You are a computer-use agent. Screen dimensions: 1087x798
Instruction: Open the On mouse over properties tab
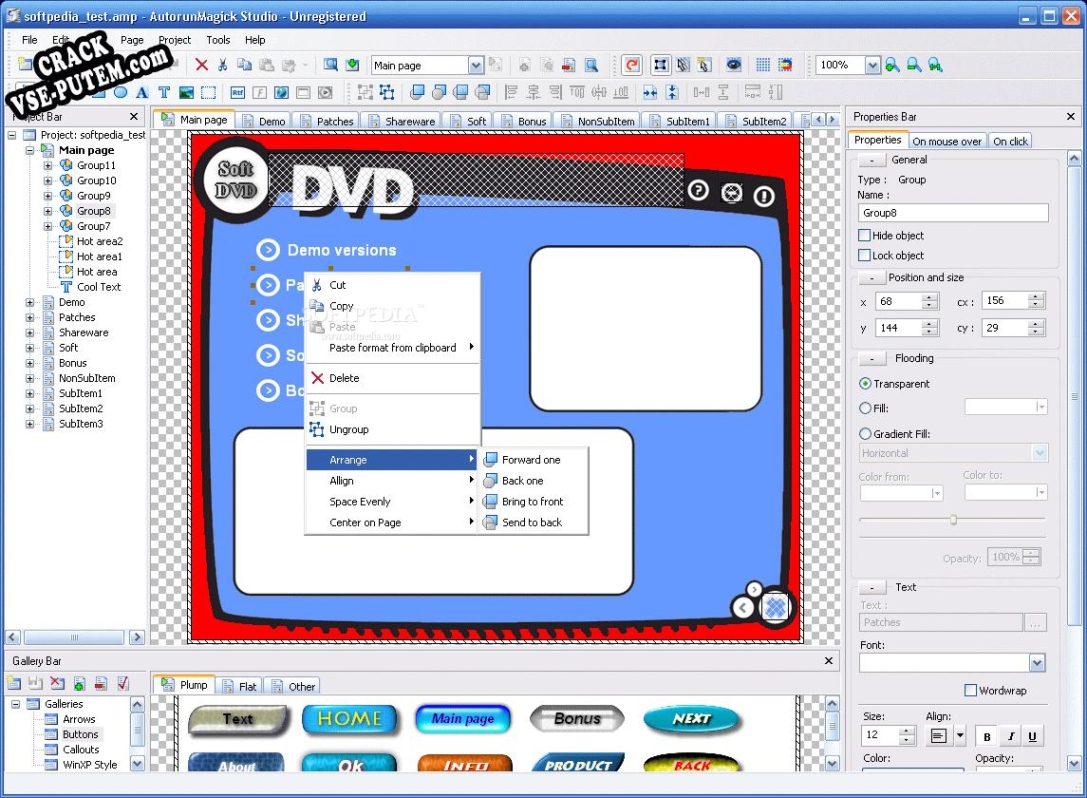(x=946, y=141)
